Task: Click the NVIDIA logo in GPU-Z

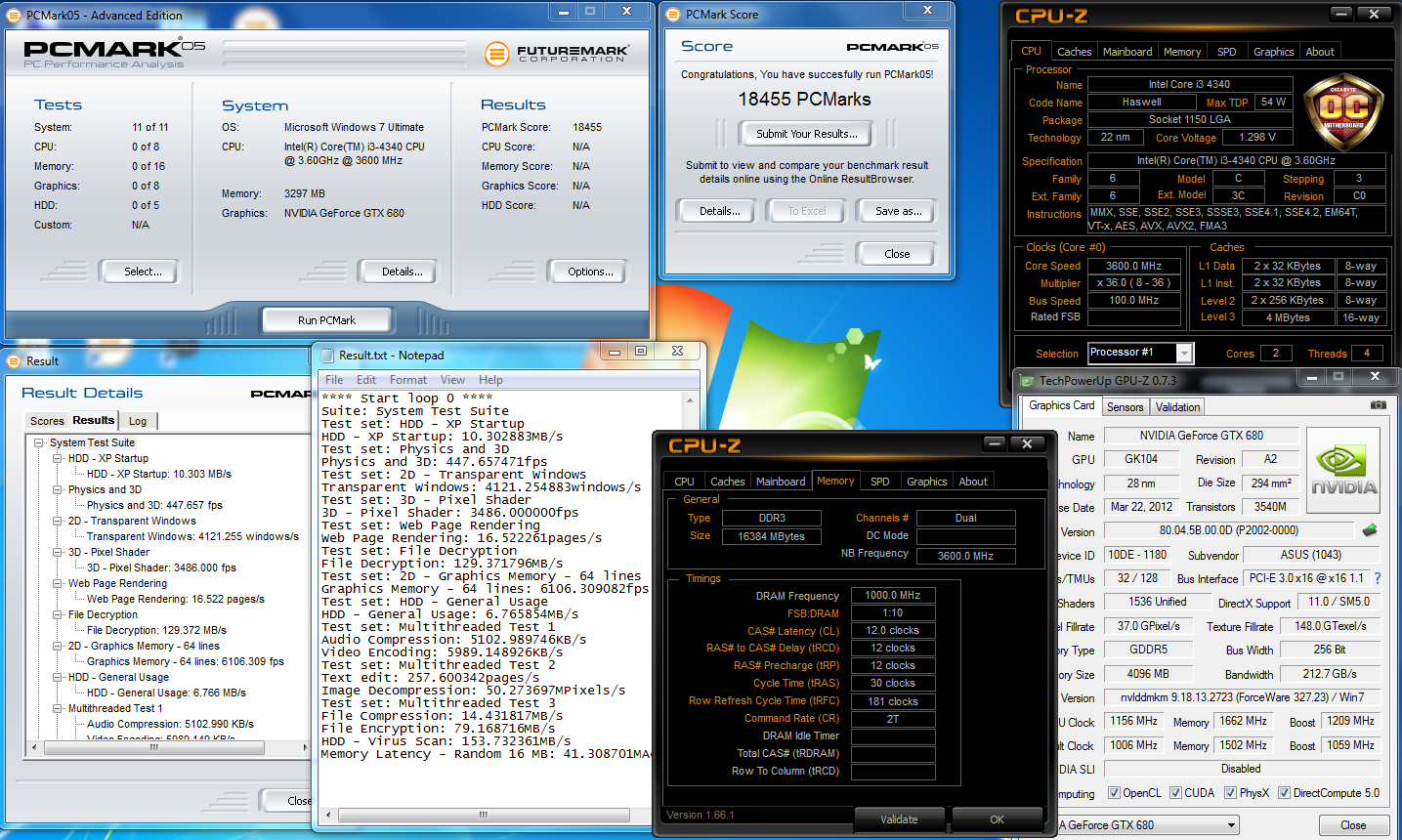Action: tap(1343, 471)
